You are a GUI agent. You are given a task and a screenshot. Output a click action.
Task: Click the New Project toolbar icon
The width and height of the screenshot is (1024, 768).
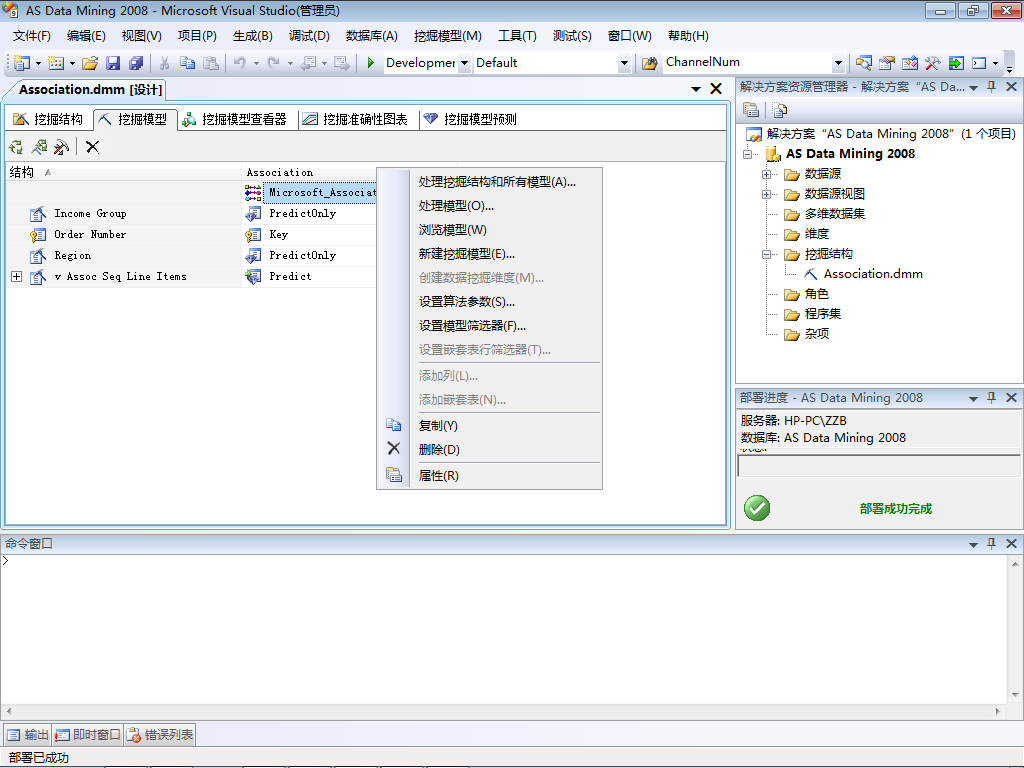point(22,63)
